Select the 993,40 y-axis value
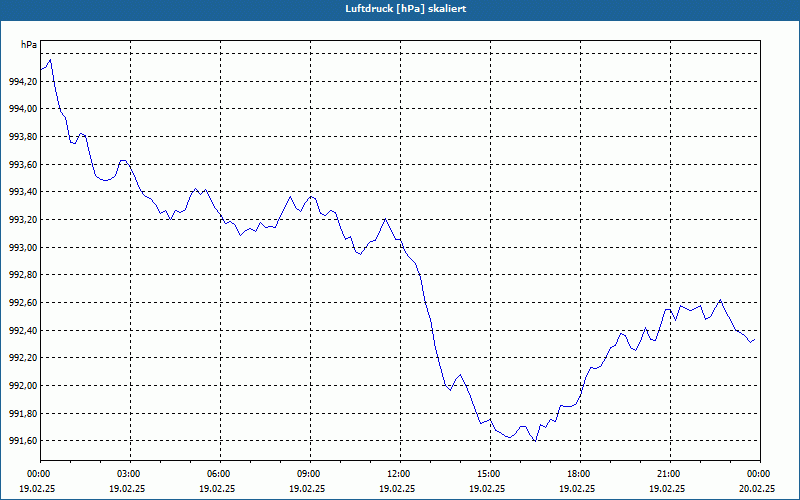Image resolution: width=800 pixels, height=500 pixels. point(23,192)
